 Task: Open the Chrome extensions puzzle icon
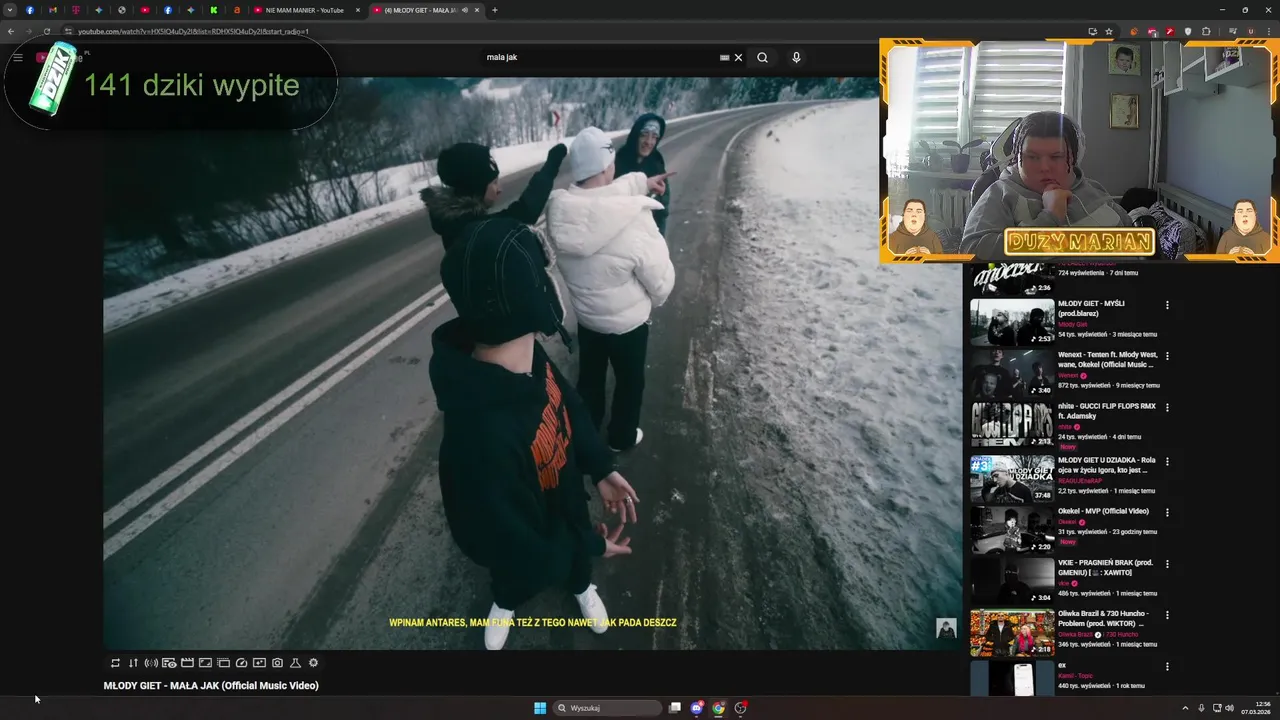[x=1206, y=31]
